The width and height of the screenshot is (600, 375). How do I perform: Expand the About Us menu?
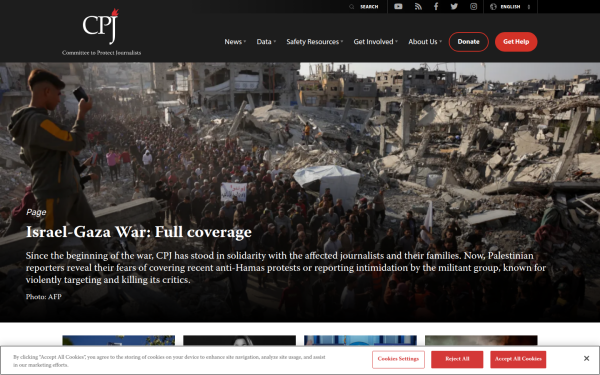point(425,42)
